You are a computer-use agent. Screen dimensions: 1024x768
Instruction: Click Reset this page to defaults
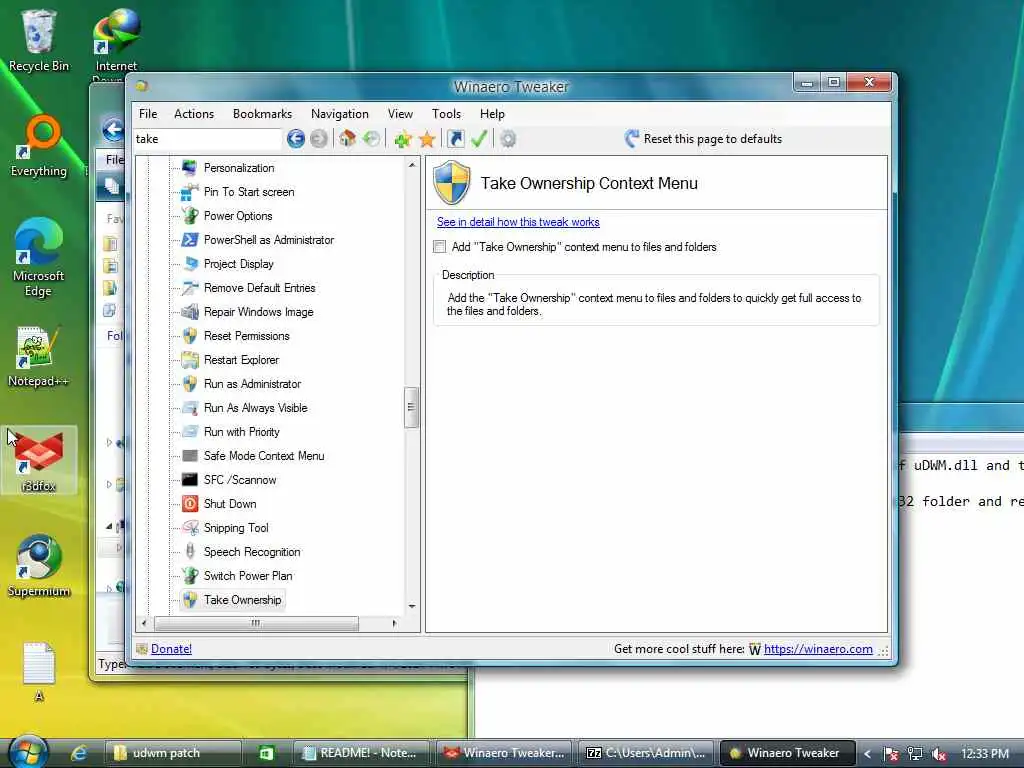point(703,138)
